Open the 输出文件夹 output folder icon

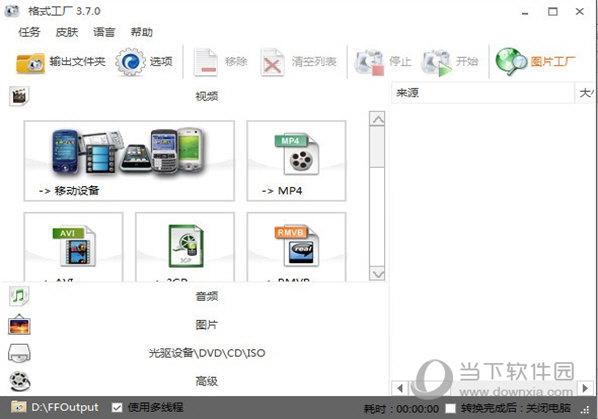coord(31,62)
